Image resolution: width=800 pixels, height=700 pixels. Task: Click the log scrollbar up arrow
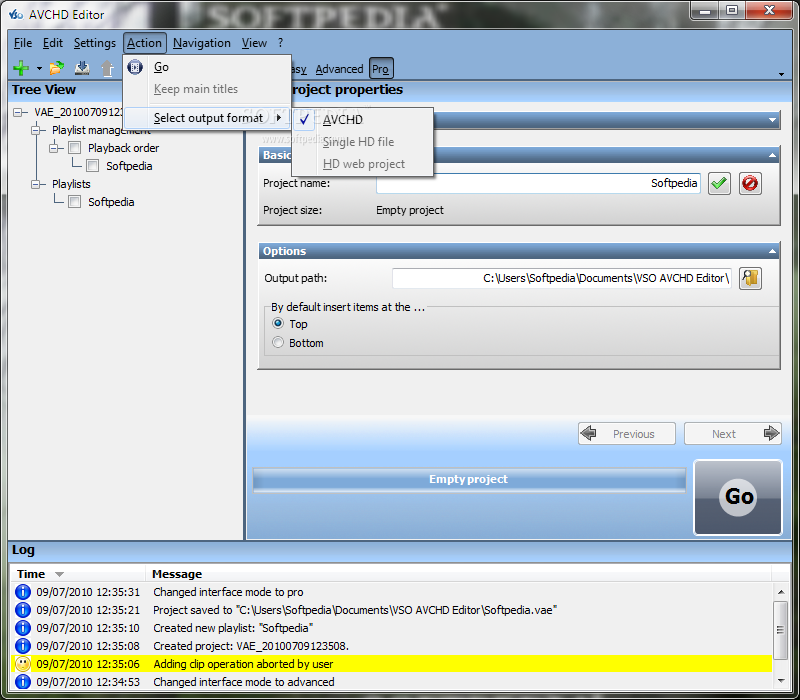(x=781, y=592)
